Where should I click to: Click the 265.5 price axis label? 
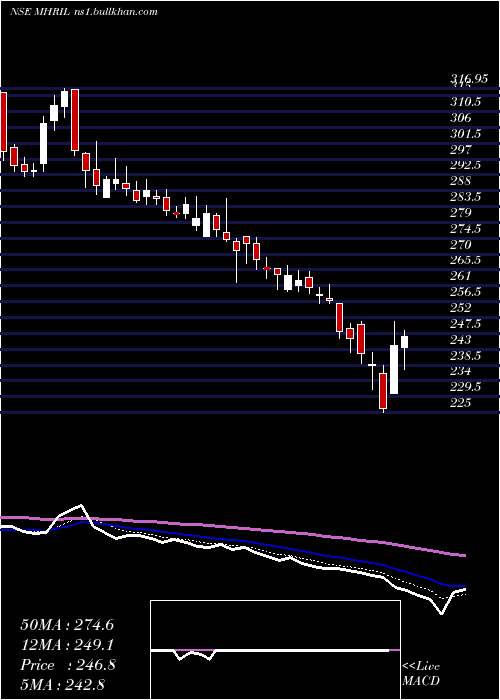(x=465, y=260)
